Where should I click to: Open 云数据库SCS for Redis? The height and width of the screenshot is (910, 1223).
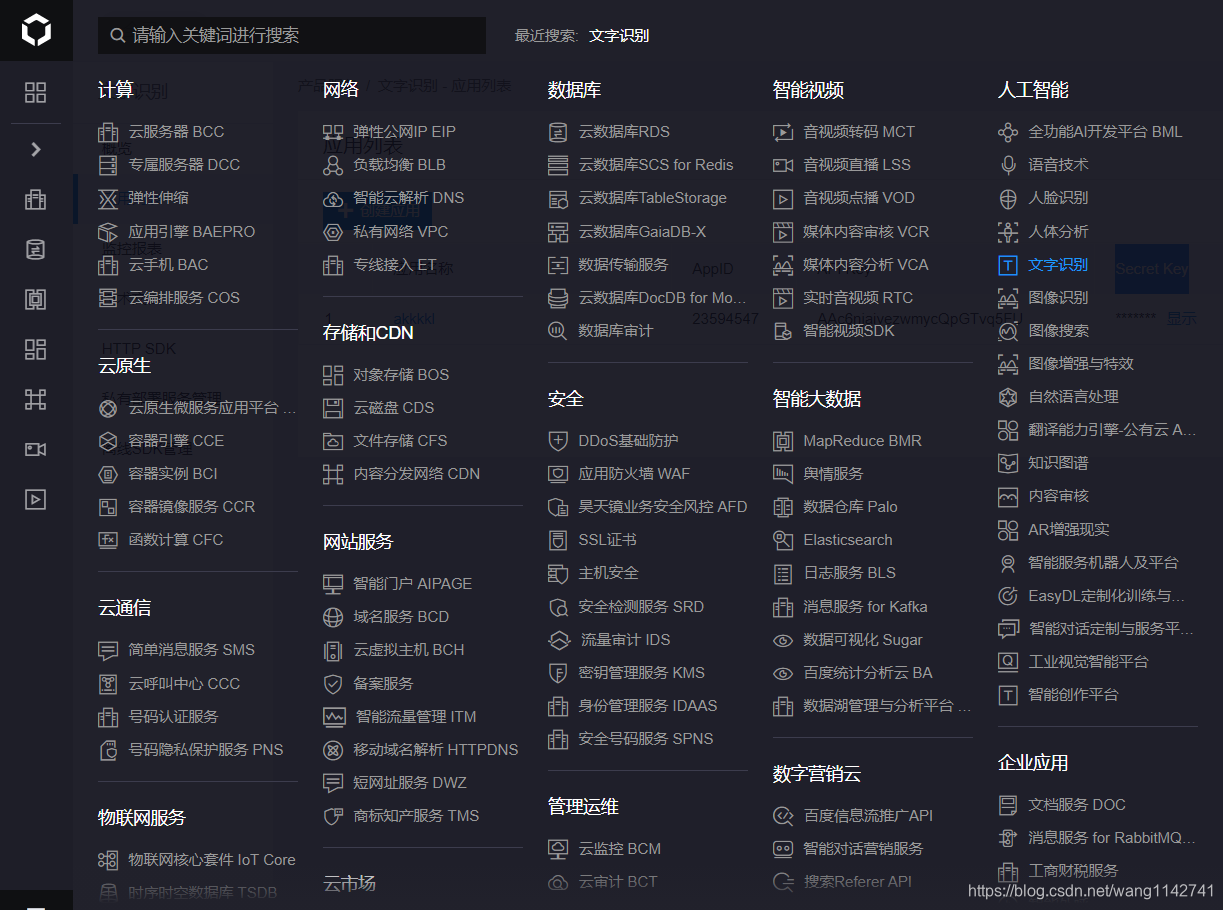click(656, 165)
